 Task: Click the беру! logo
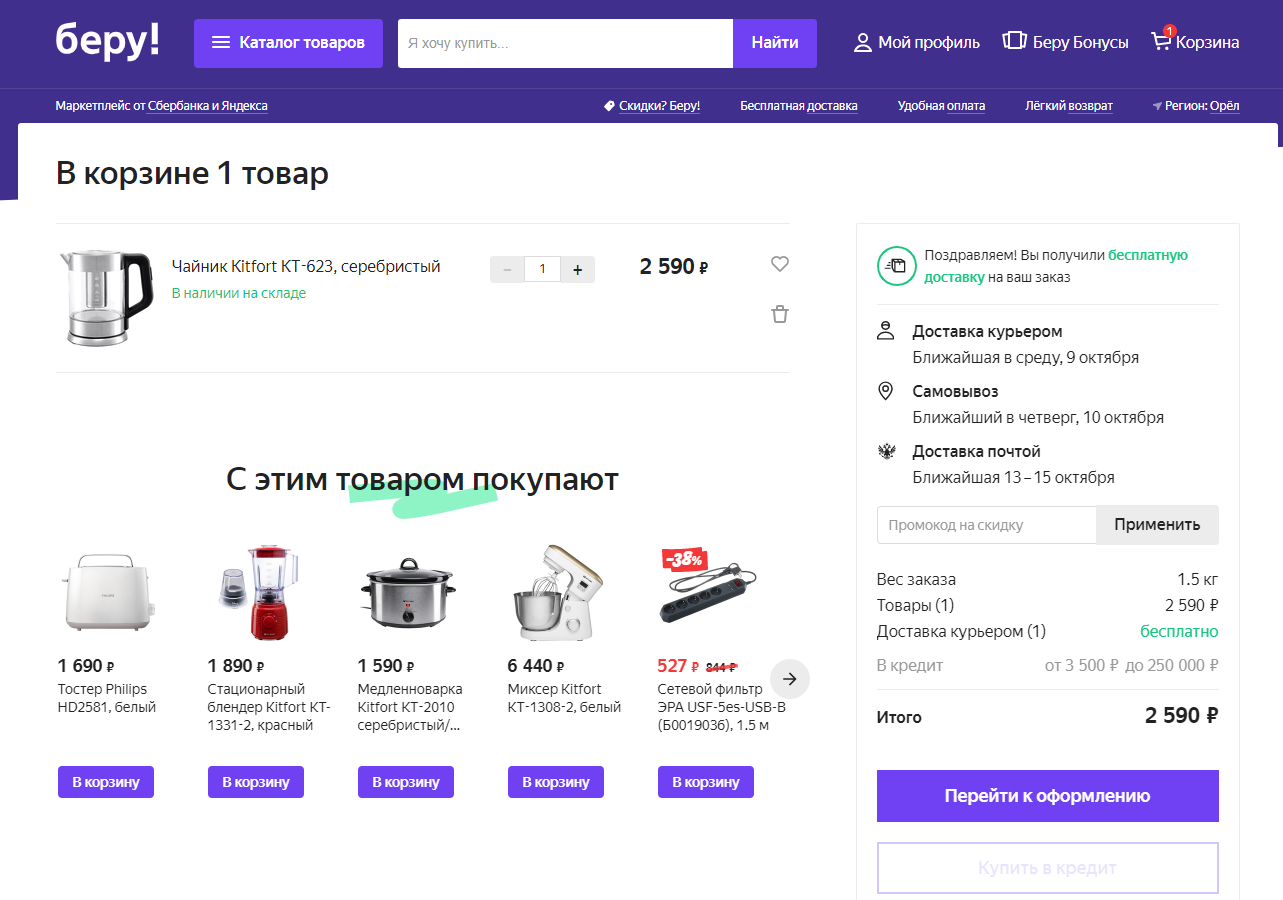tap(108, 40)
